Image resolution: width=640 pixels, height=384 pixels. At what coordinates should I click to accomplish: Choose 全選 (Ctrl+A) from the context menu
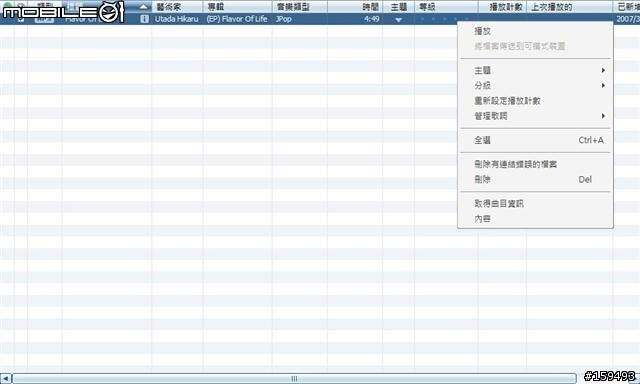pyautogui.click(x=535, y=140)
